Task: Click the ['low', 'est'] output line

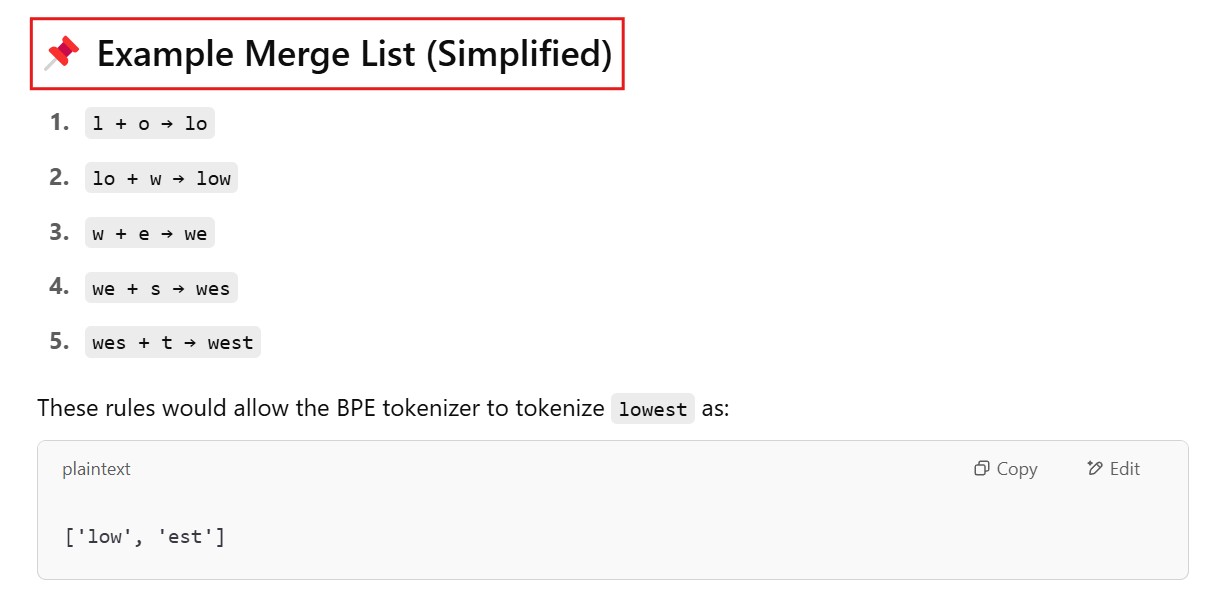Action: click(x=145, y=537)
